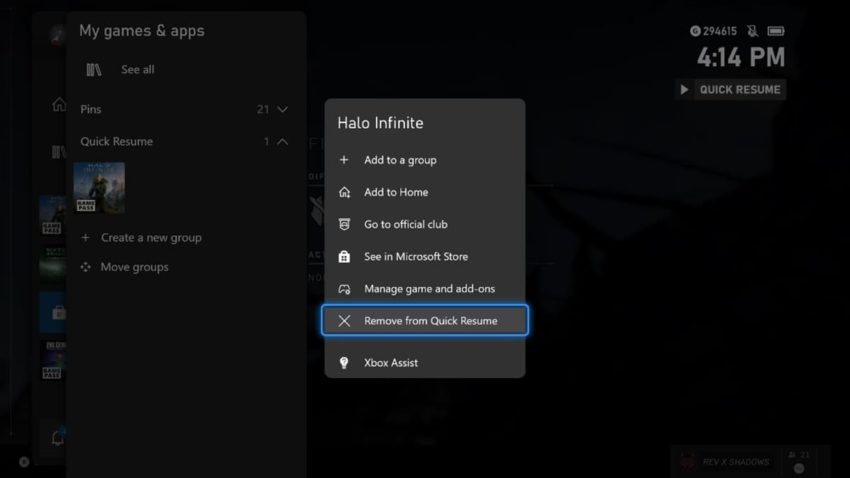The width and height of the screenshot is (850, 478).
Task: Click Move groups
Action: (134, 267)
